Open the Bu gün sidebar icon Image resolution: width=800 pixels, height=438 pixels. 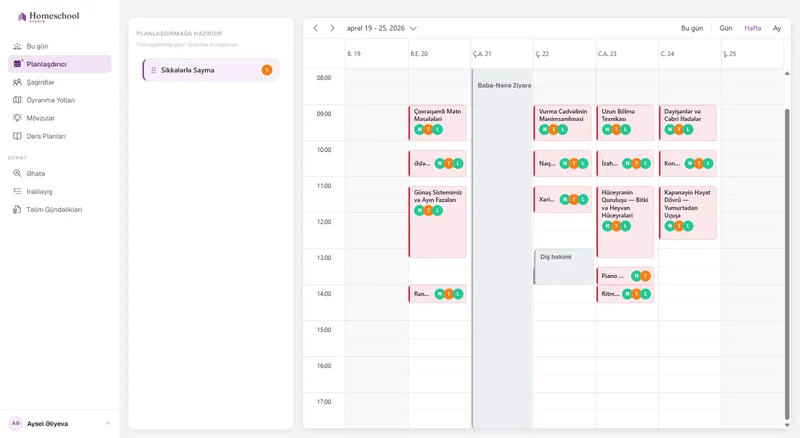[17, 46]
